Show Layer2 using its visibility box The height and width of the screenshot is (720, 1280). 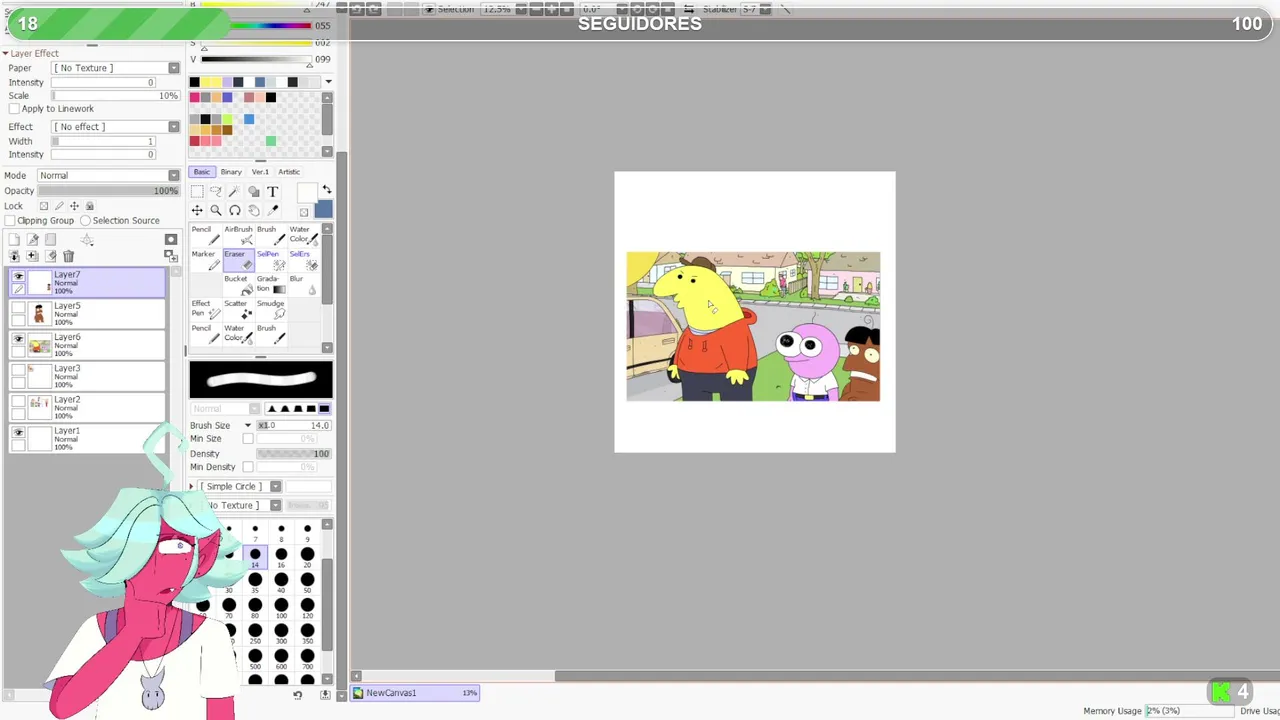click(18, 401)
